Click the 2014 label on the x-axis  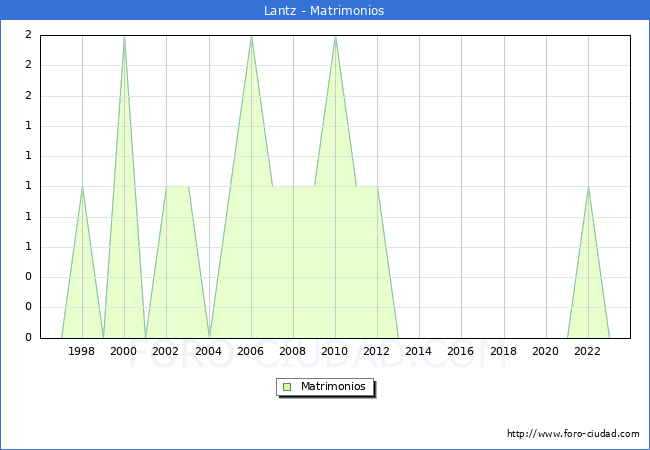click(419, 351)
